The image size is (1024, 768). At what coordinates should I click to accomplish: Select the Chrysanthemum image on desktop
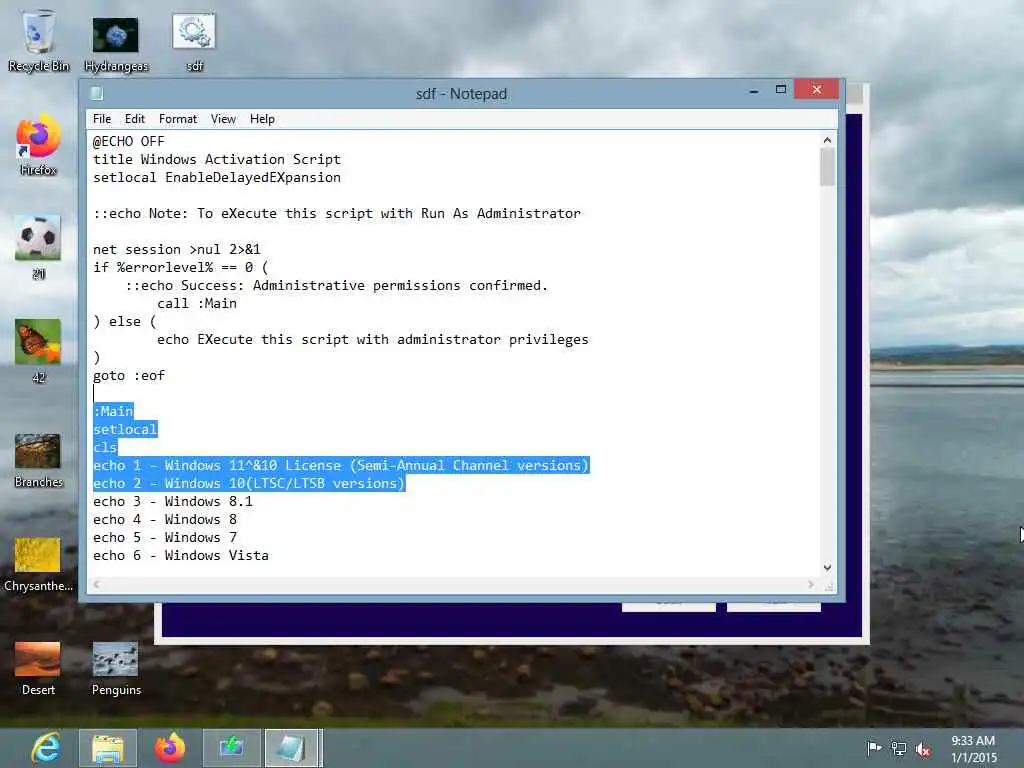click(x=39, y=565)
